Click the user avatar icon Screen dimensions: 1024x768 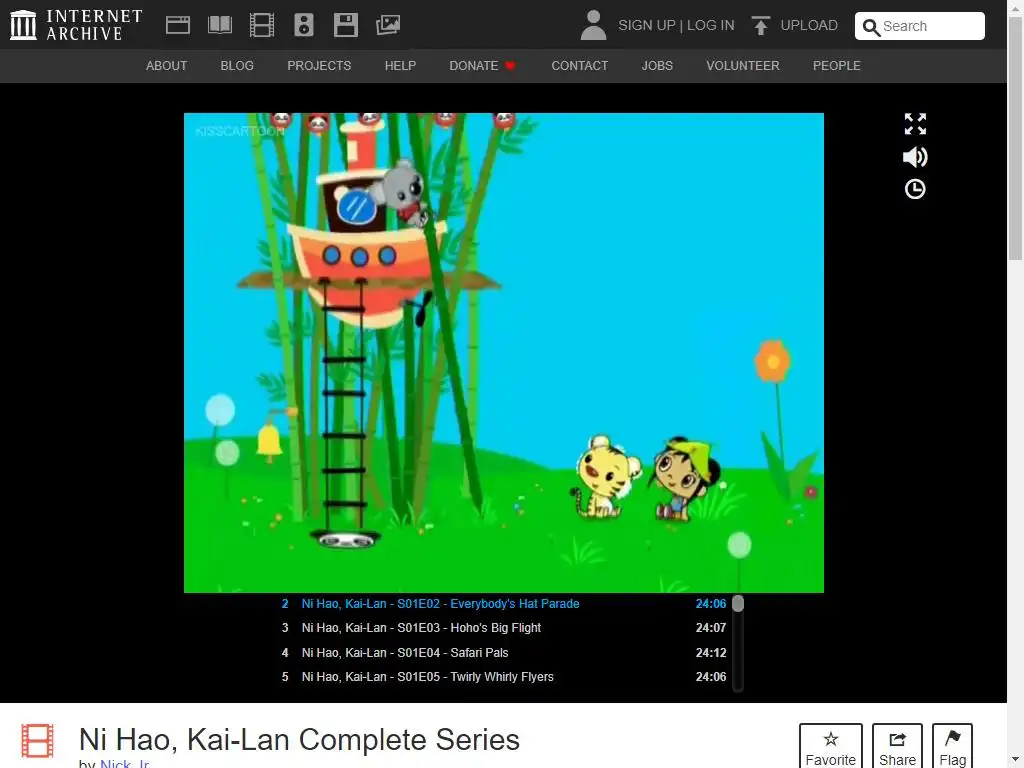coord(593,25)
